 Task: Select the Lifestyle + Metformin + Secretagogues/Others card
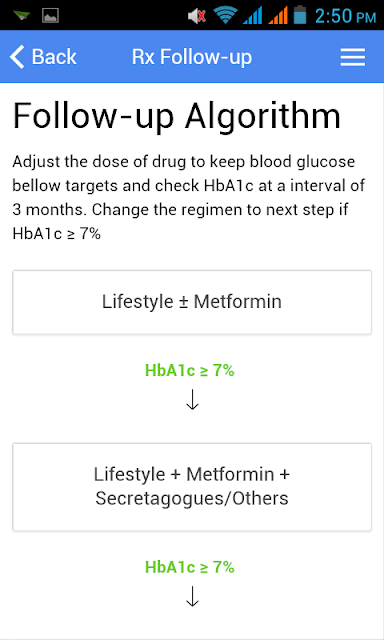pos(192,487)
